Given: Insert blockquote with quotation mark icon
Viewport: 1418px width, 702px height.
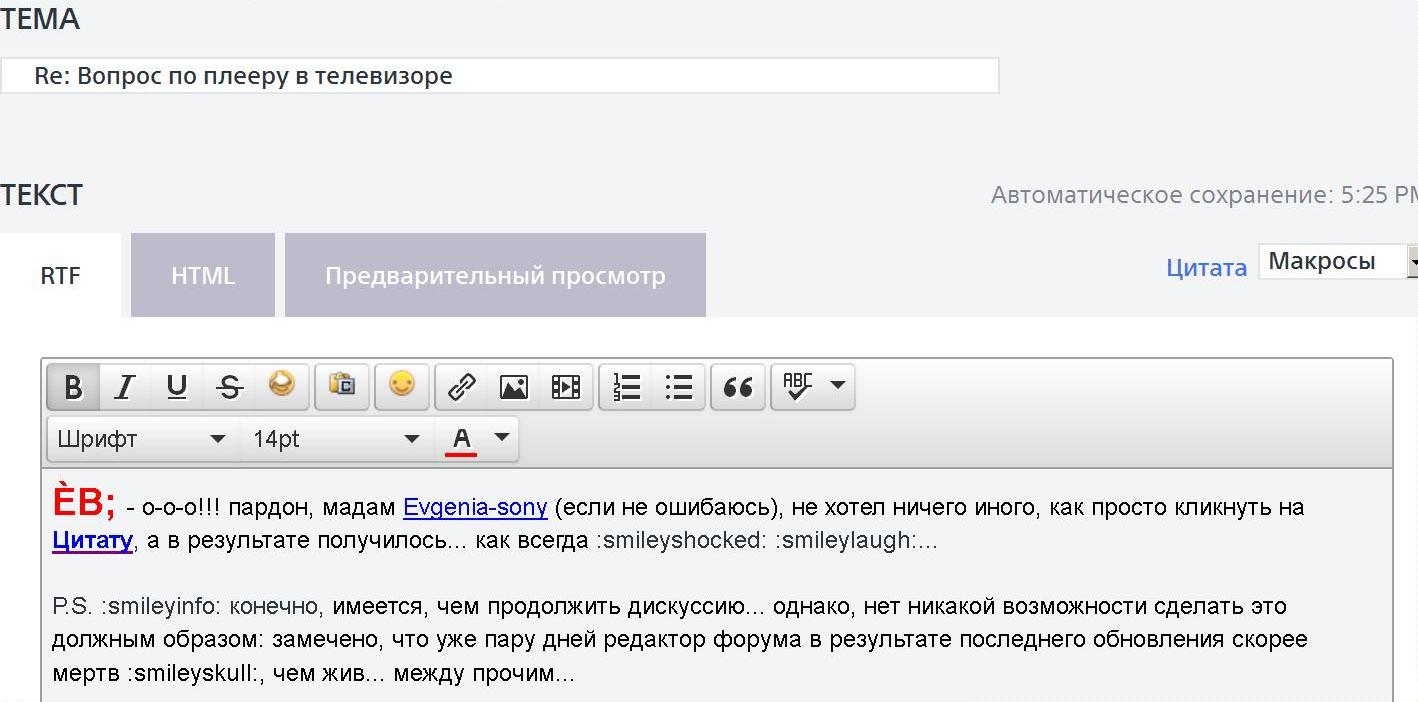Looking at the screenshot, I should point(738,387).
